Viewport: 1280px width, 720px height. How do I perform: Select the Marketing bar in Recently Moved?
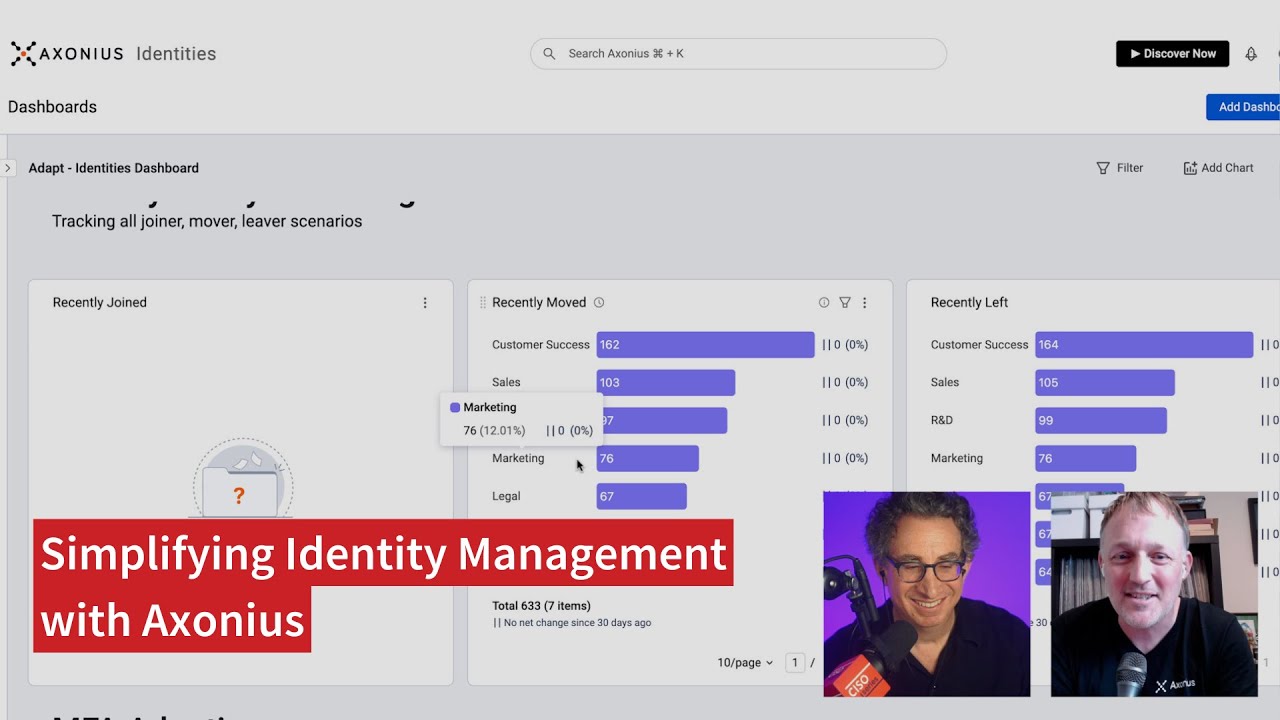647,459
